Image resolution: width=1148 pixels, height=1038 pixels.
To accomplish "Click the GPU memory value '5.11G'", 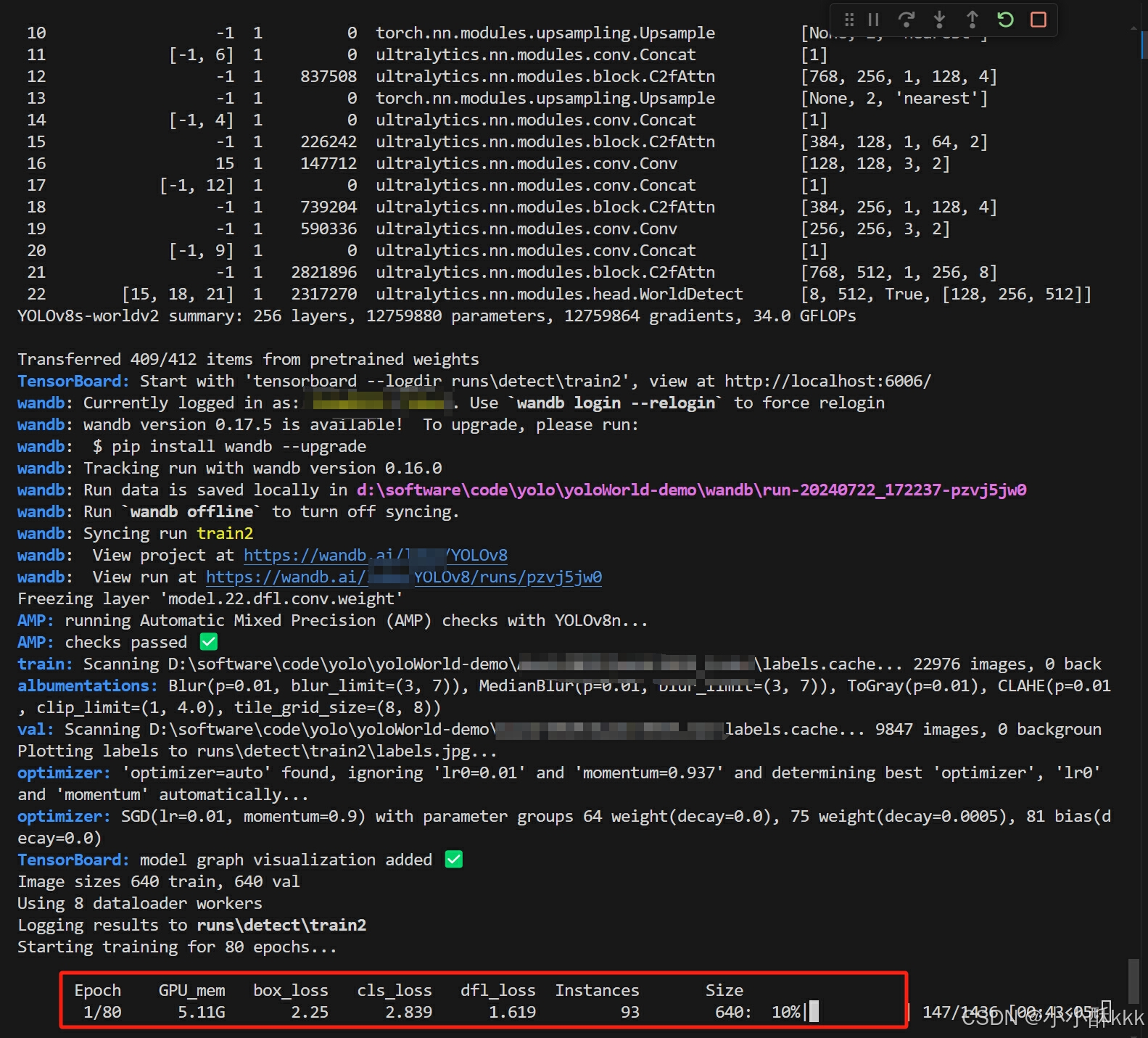I will pos(201,1013).
